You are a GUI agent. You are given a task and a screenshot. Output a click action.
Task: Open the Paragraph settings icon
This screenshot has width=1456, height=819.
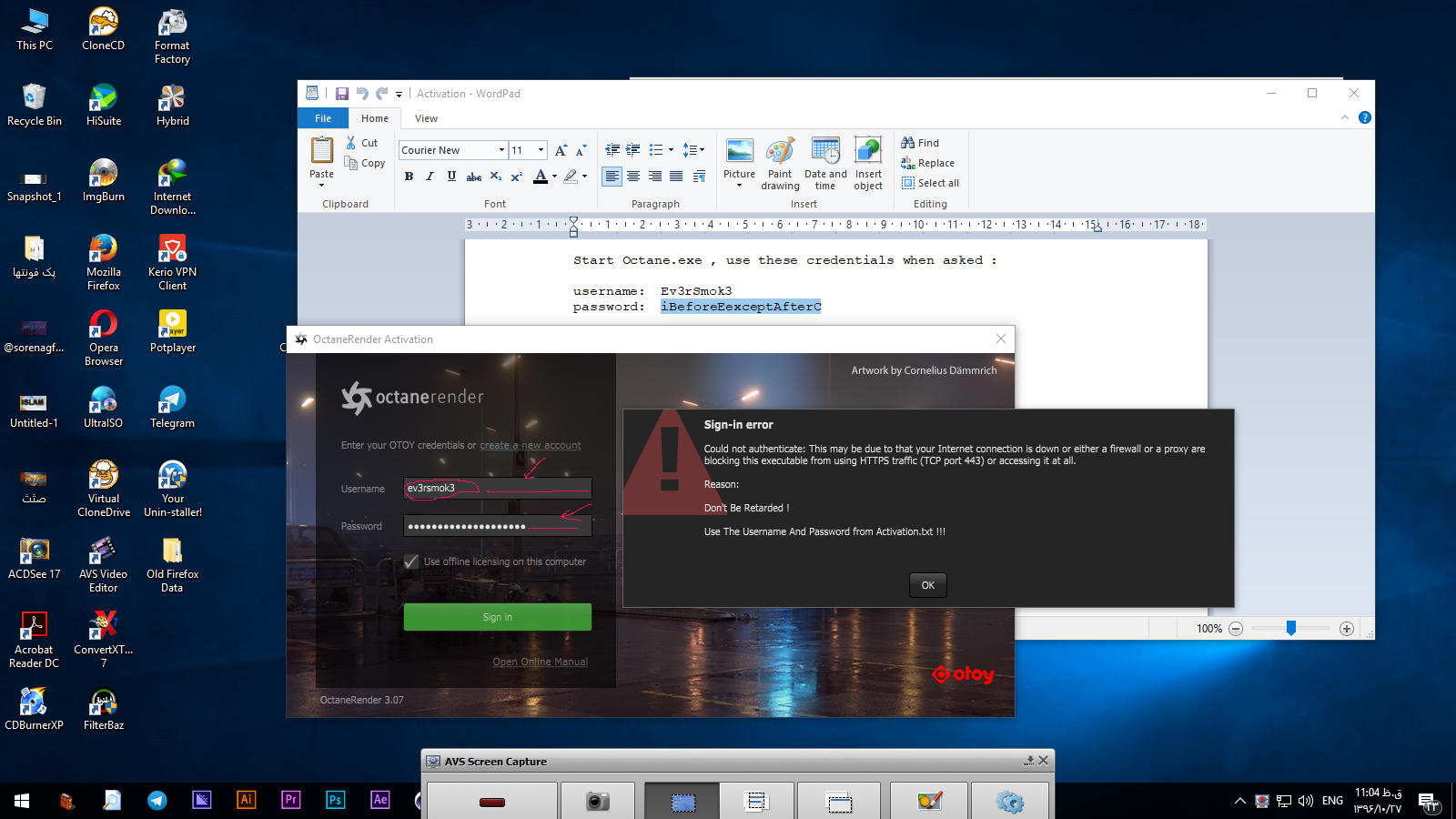point(699,177)
